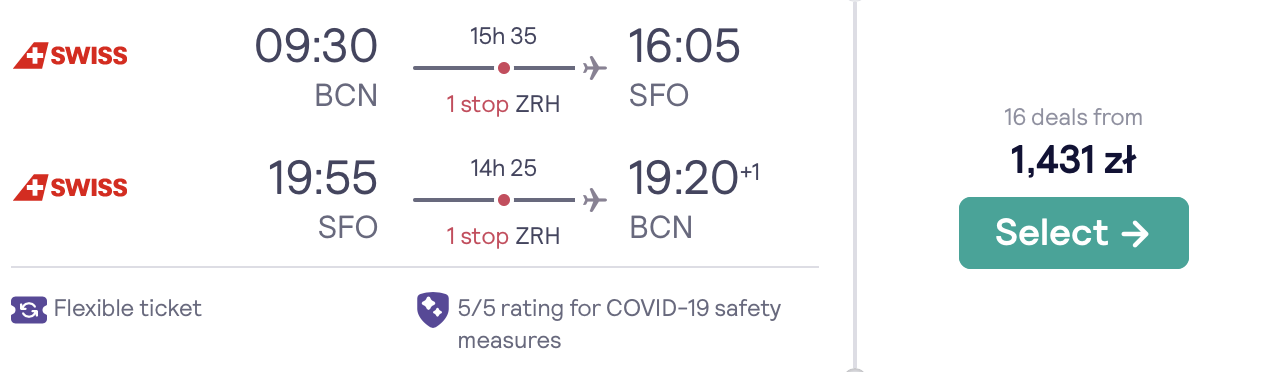Click the red stop dot on outbound line
Viewport: 1264px width, 372px height.
[x=504, y=68]
